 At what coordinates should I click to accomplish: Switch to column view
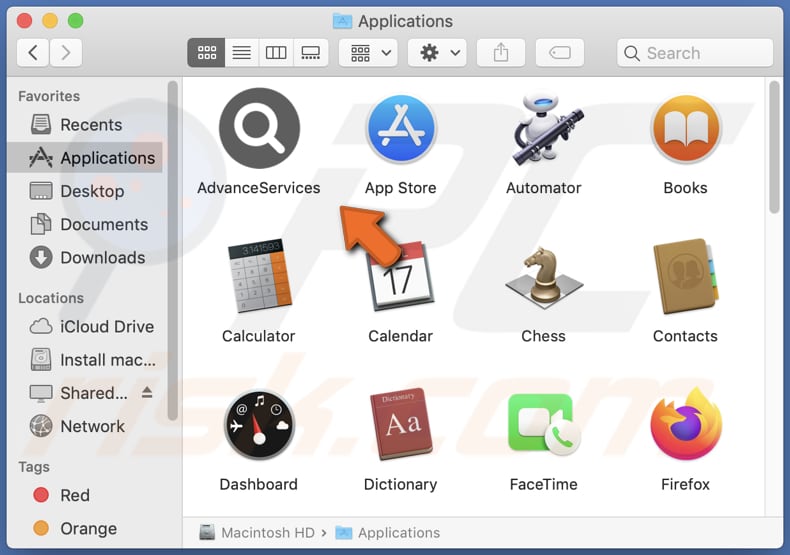coord(276,52)
